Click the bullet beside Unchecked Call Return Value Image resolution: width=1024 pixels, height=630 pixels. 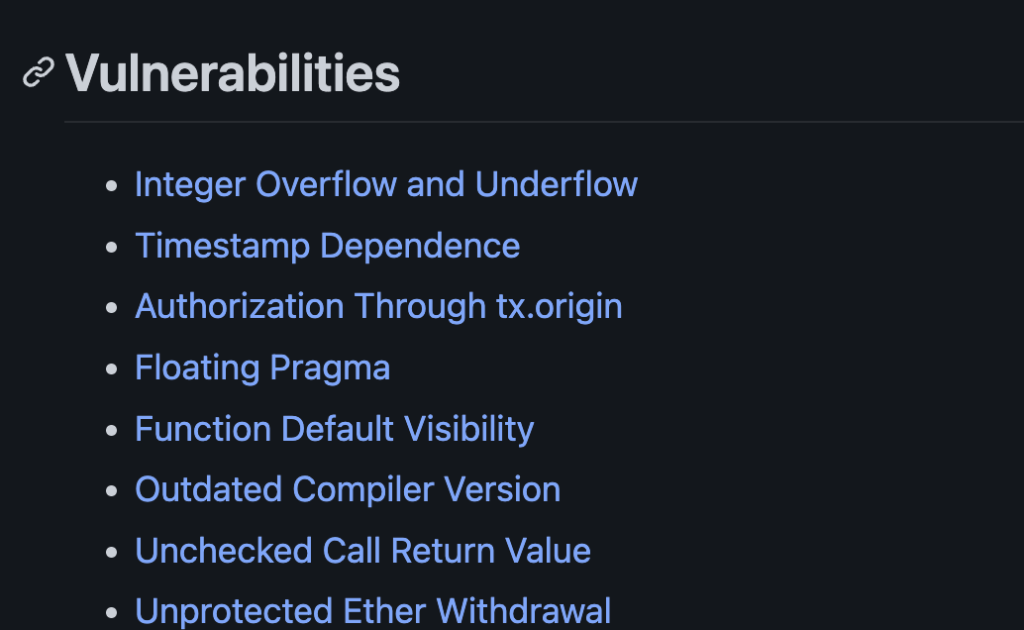click(x=112, y=552)
